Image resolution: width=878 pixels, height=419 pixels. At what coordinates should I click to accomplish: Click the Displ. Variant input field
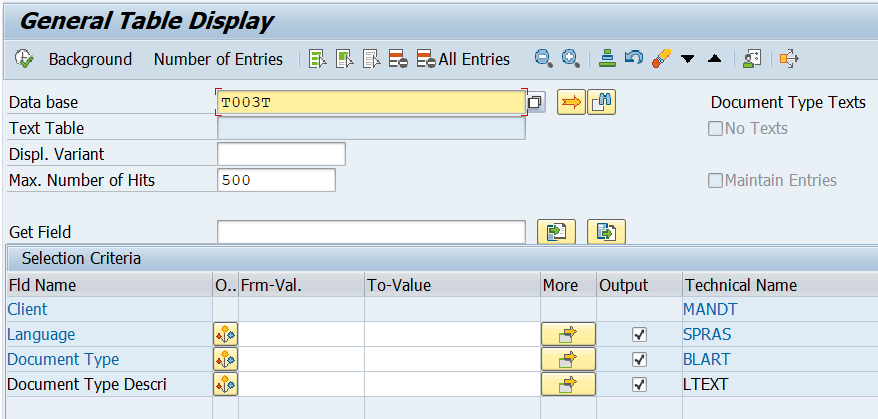(x=281, y=154)
